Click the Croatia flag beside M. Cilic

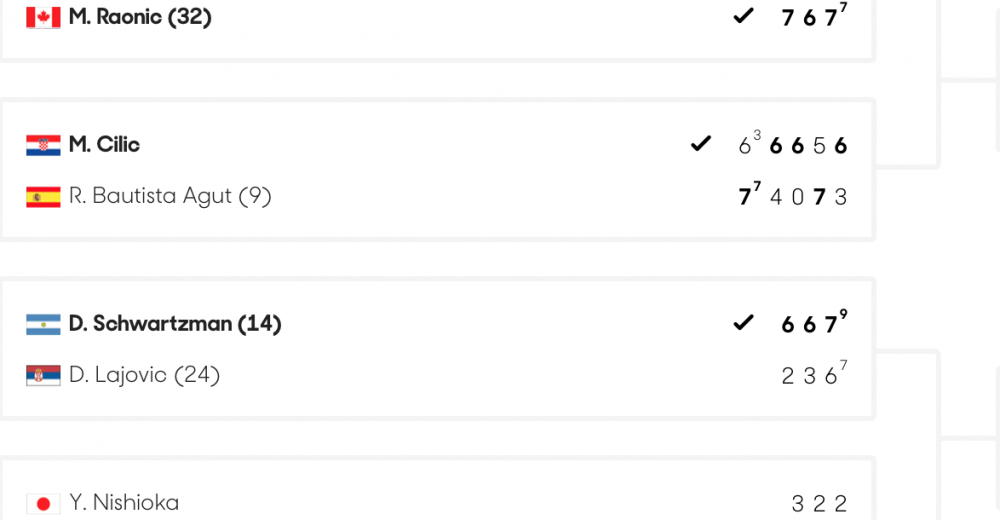click(x=43, y=145)
